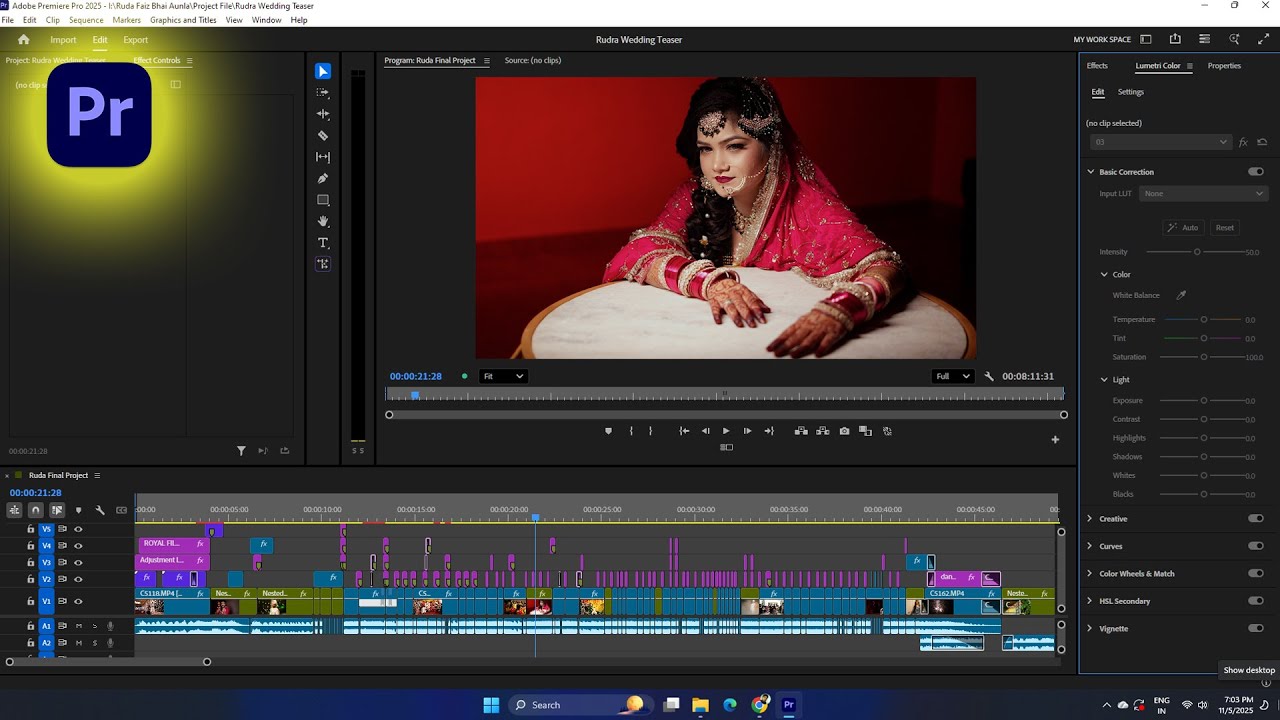
Task: Open the Full playback resolution dropdown
Action: click(x=952, y=376)
